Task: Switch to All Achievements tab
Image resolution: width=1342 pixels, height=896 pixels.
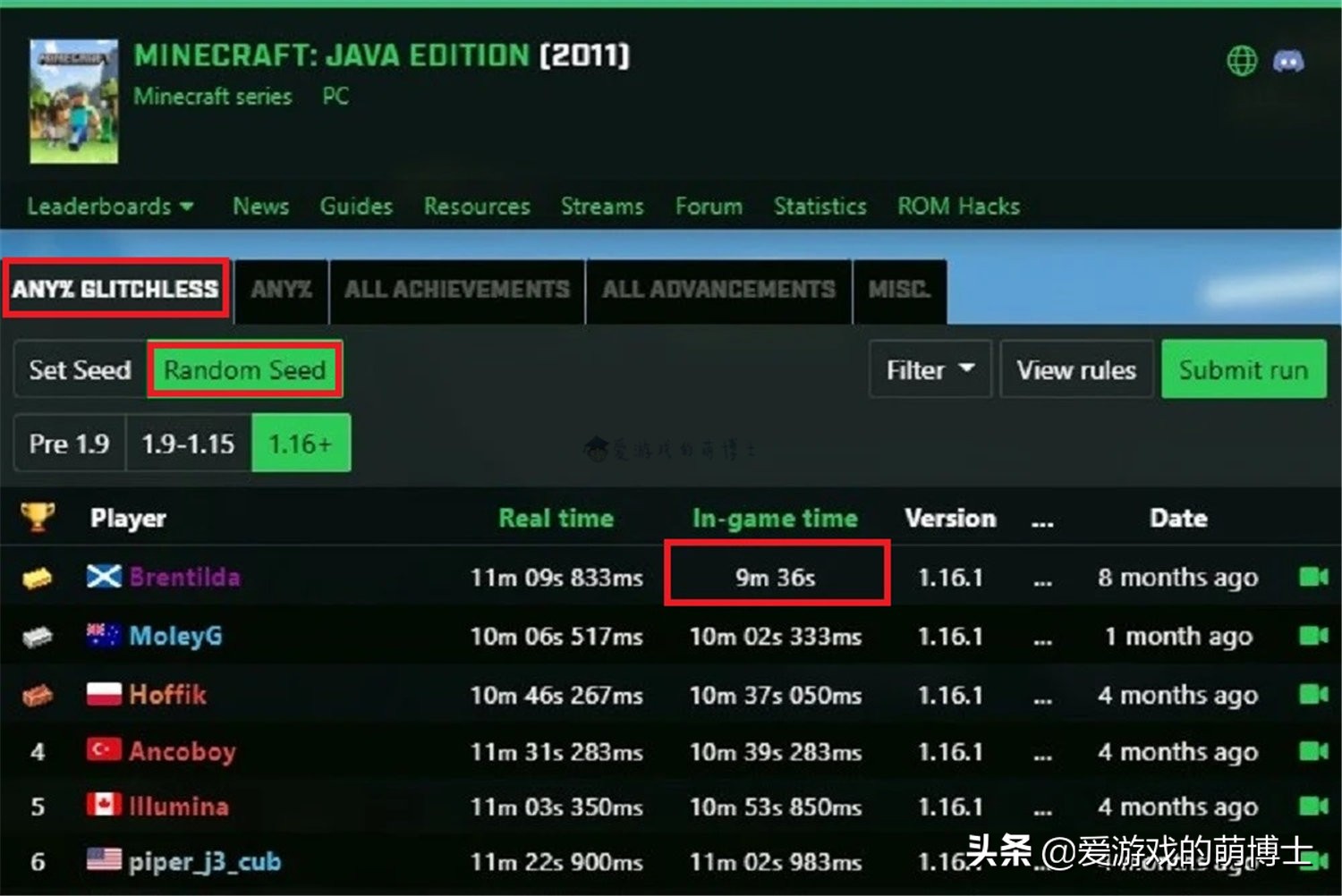Action: (x=457, y=290)
